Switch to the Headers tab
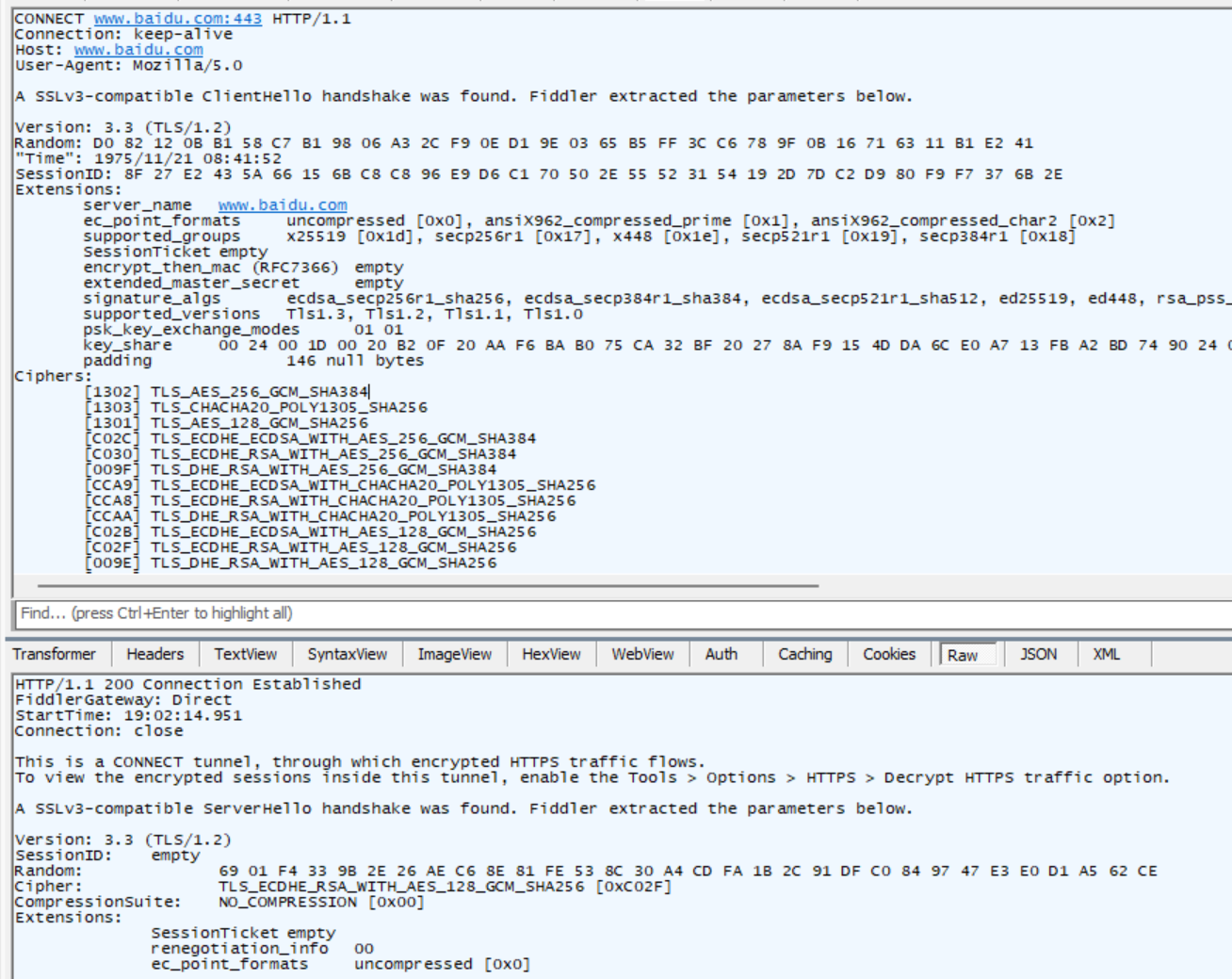Viewport: 1232px width, 979px height. pyautogui.click(x=155, y=654)
